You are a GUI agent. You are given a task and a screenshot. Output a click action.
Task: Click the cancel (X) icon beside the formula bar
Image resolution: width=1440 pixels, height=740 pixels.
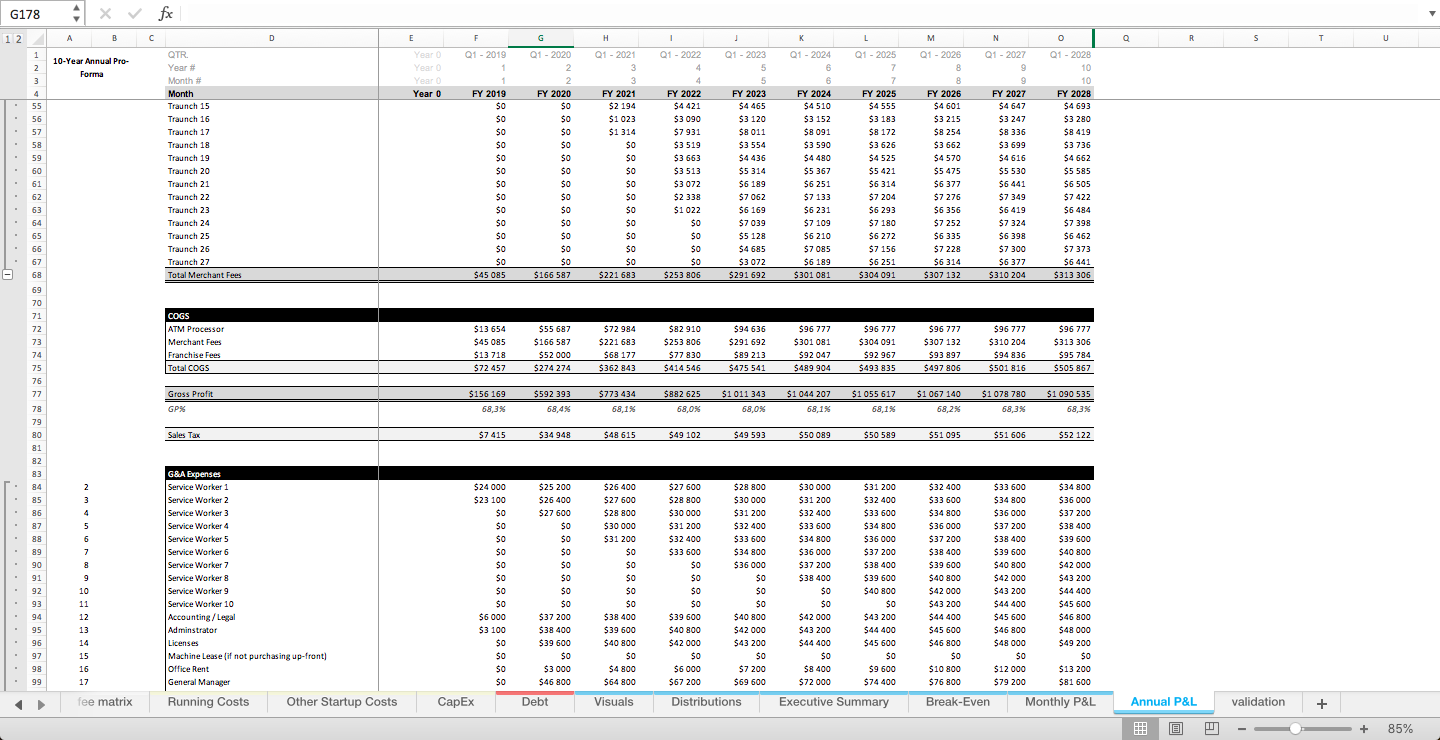point(104,12)
